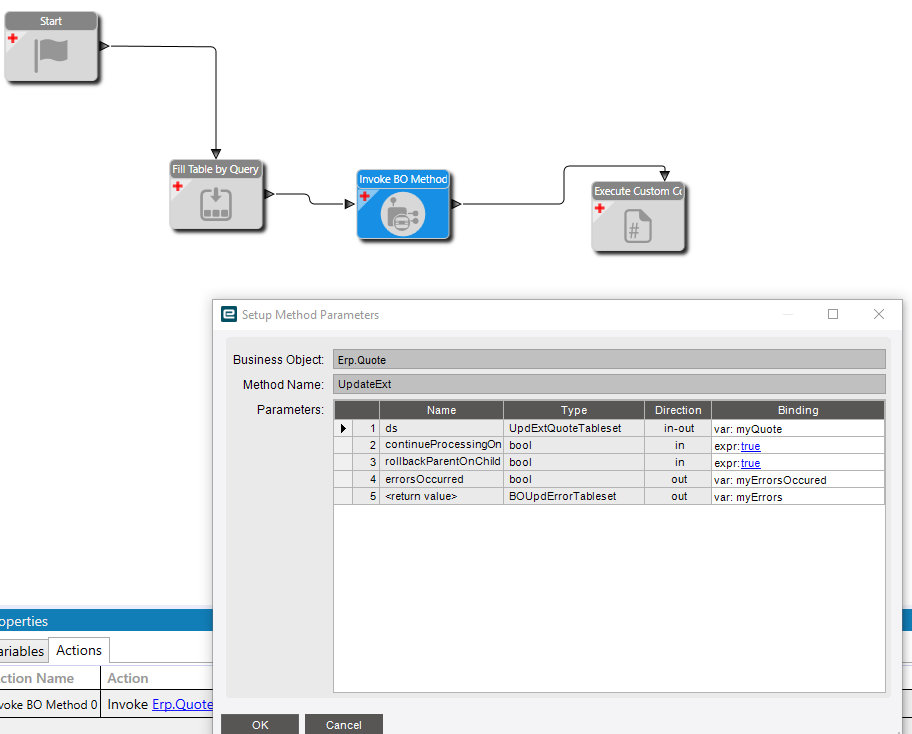Screen dimensions: 912x734
Task: Click the red plus on the Start node
Action: tap(13, 38)
